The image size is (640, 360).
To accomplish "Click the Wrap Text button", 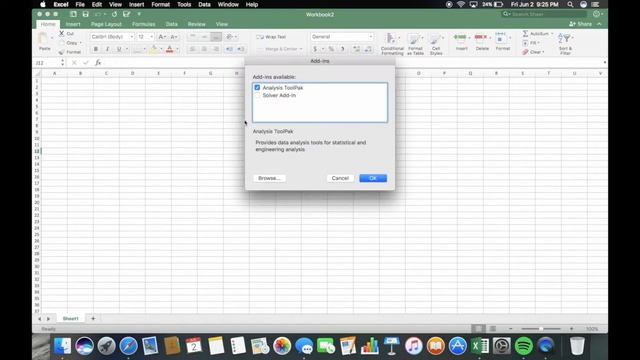I will tap(271, 37).
